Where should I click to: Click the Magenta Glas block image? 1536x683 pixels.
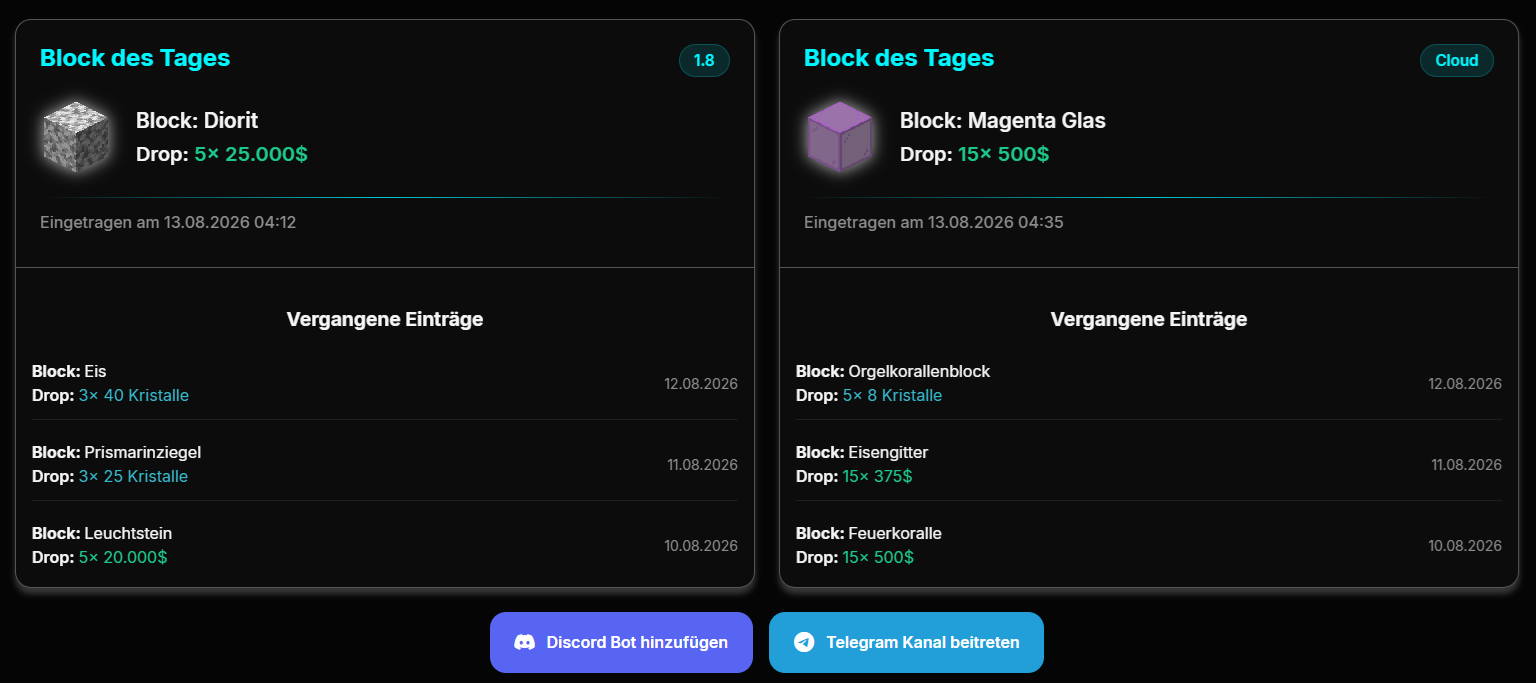click(x=840, y=137)
